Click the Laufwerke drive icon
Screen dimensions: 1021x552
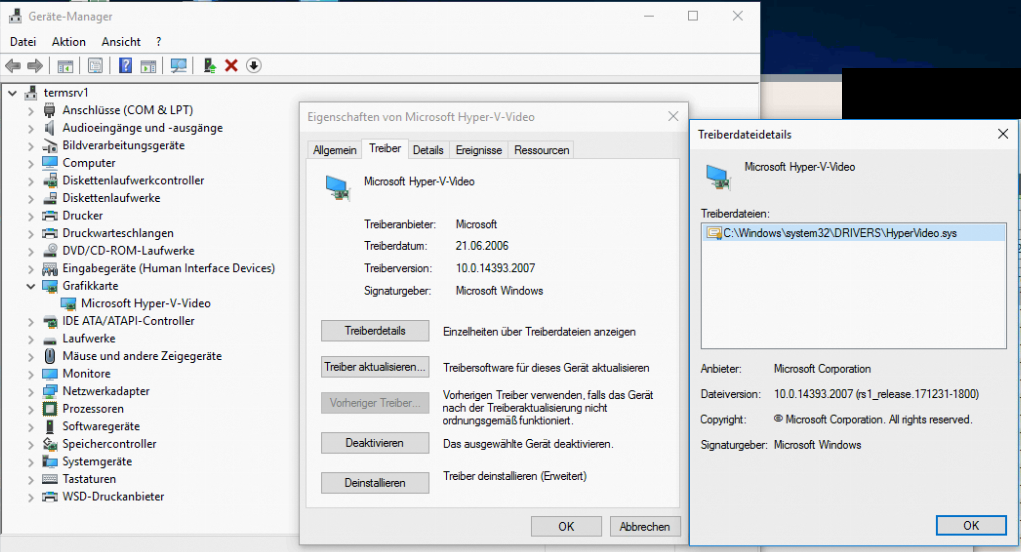point(50,339)
